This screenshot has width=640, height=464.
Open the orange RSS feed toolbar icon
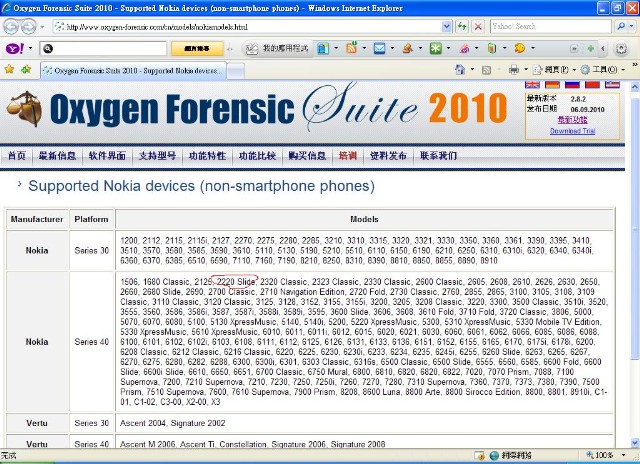pyautogui.click(x=351, y=48)
